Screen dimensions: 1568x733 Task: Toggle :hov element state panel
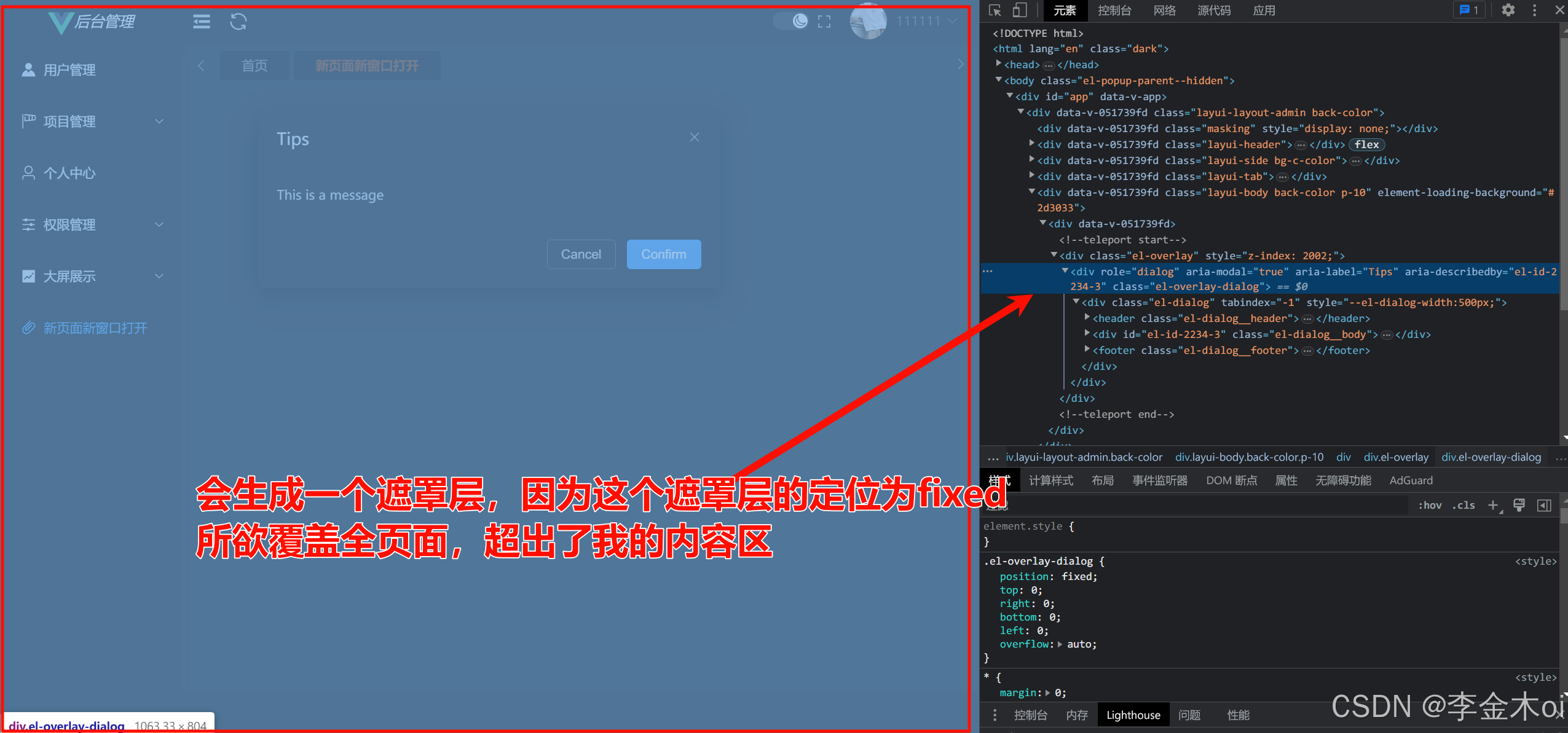point(1430,505)
